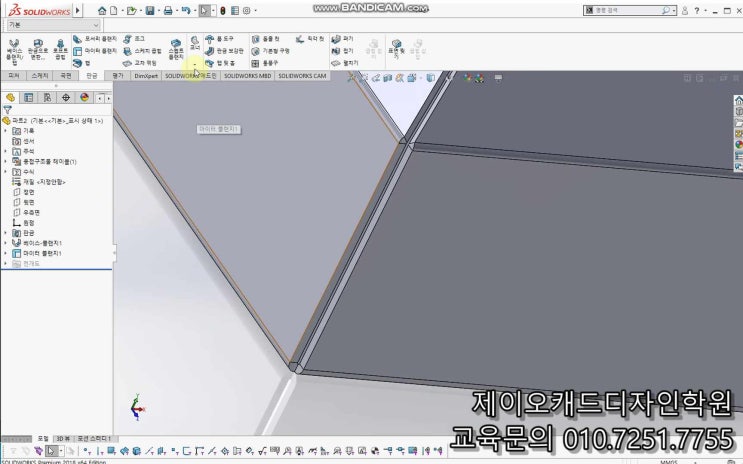Click the Options gear icon in top toolbar

246,10
